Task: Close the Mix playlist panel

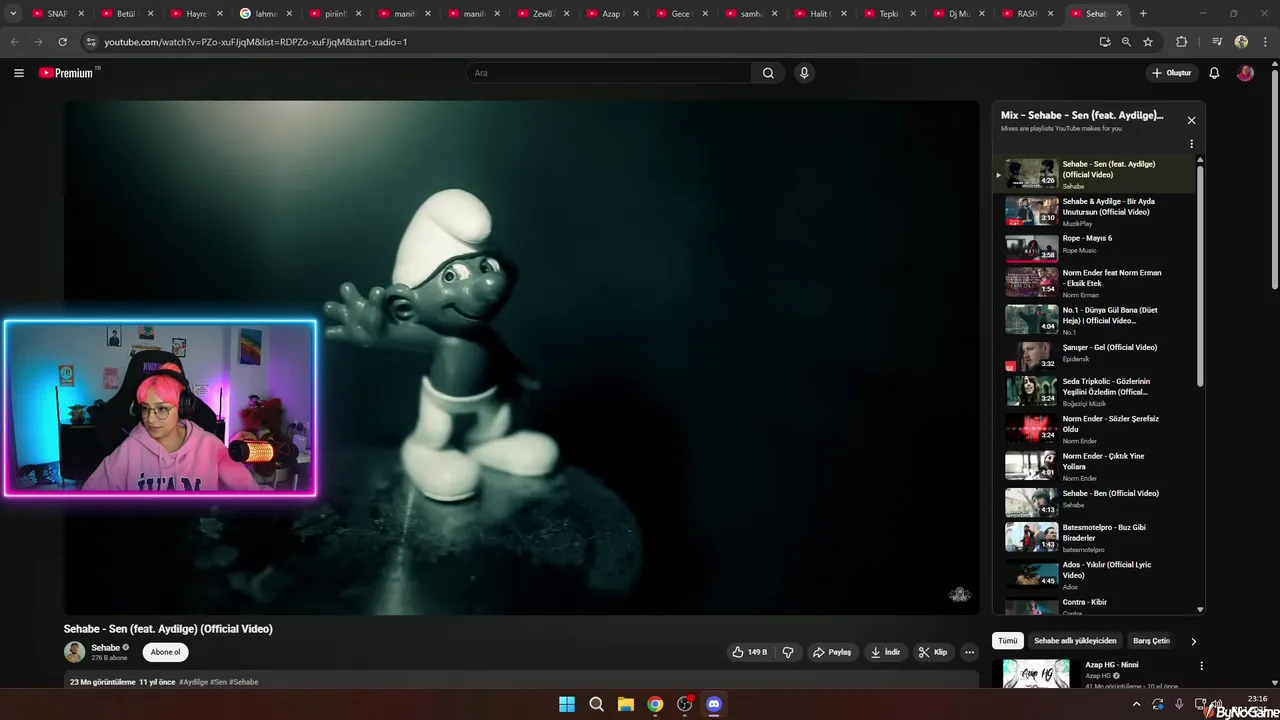Action: pos(1191,120)
